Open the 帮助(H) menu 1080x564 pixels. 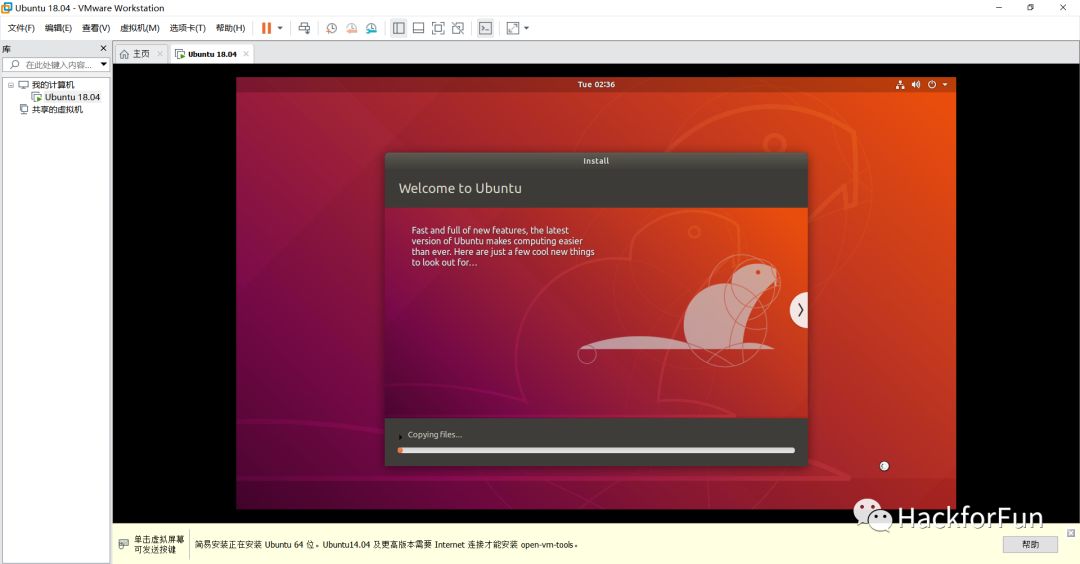click(230, 28)
